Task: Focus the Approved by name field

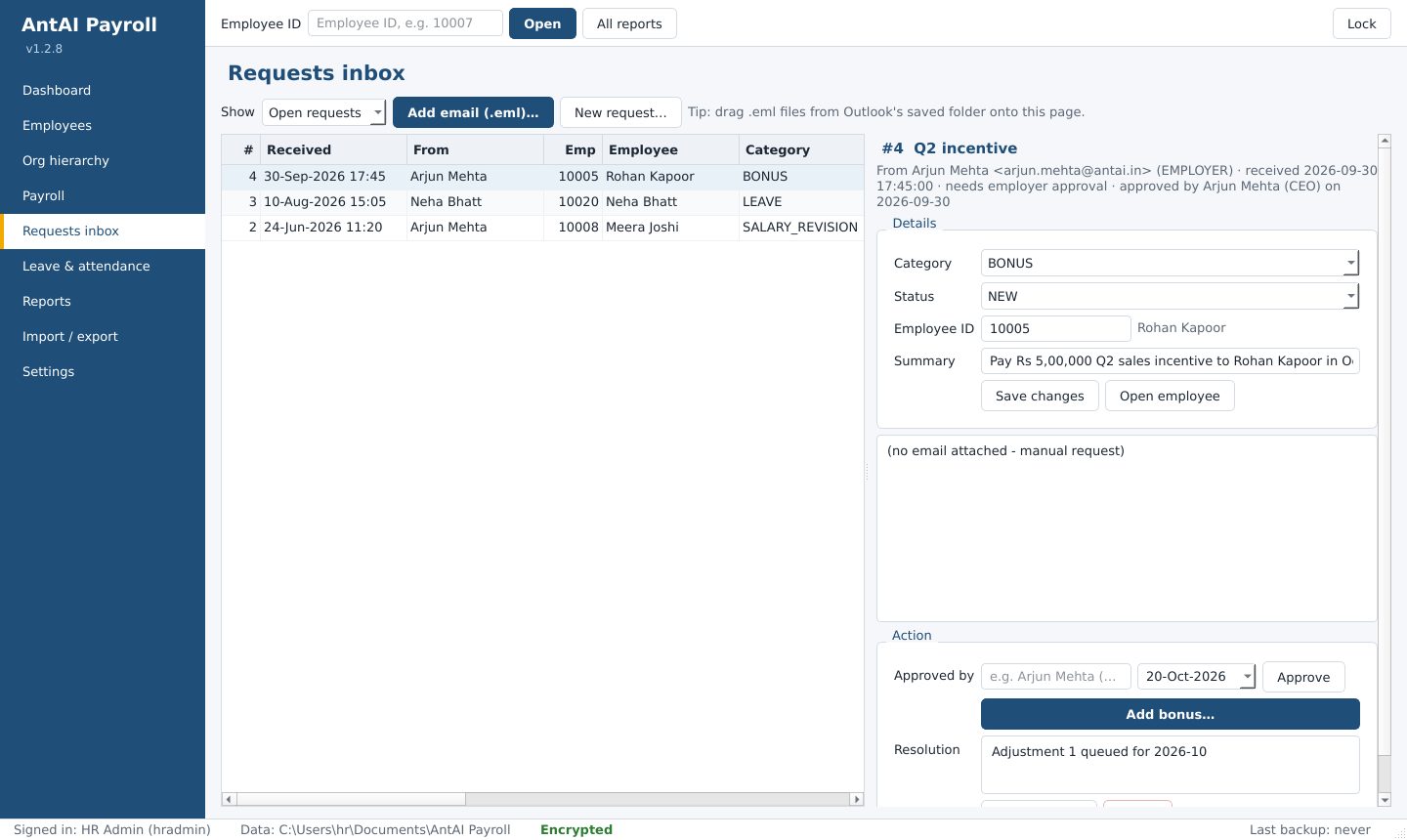Action: pos(1056,676)
